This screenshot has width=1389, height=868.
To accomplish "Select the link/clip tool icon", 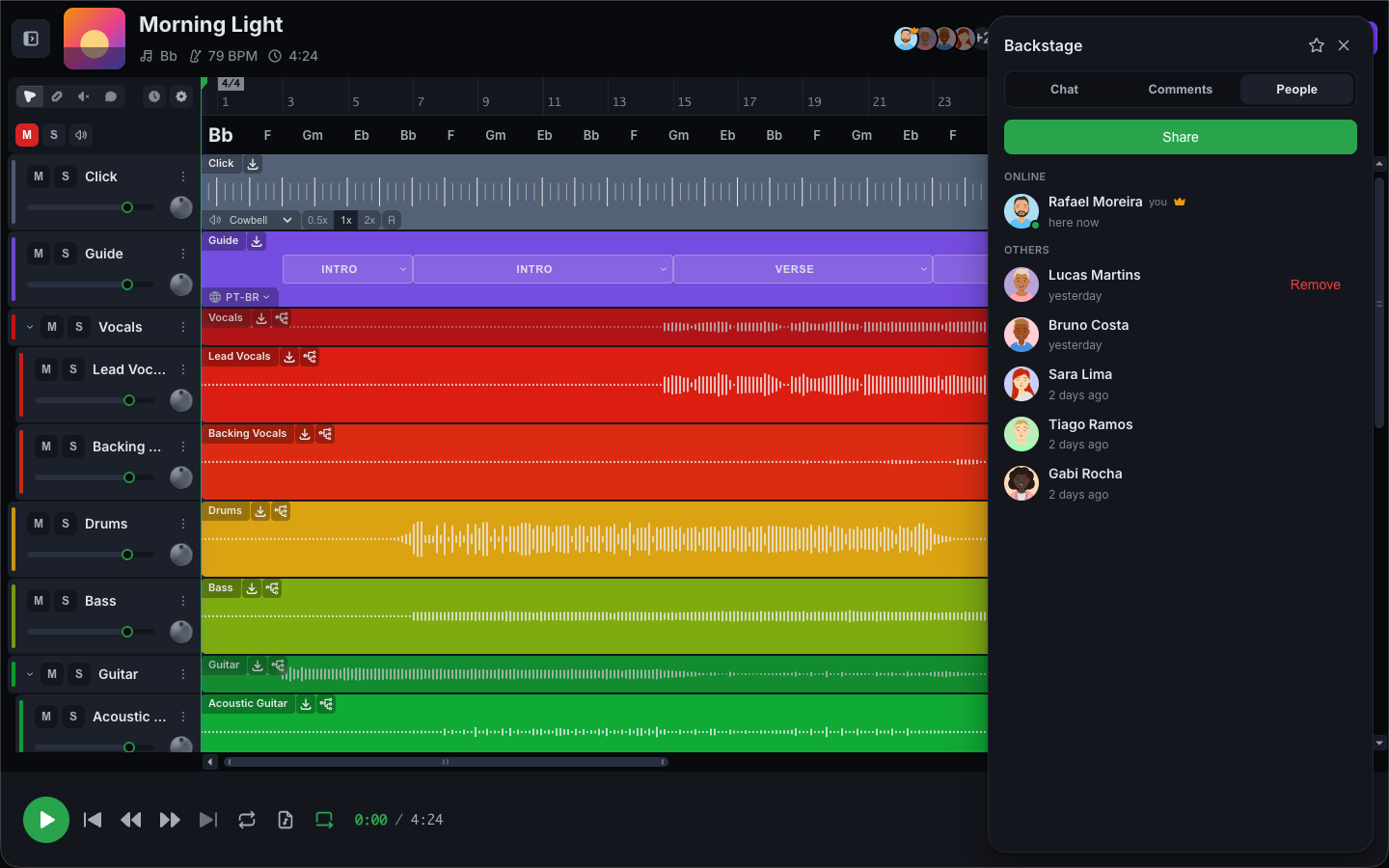I will [x=57, y=96].
